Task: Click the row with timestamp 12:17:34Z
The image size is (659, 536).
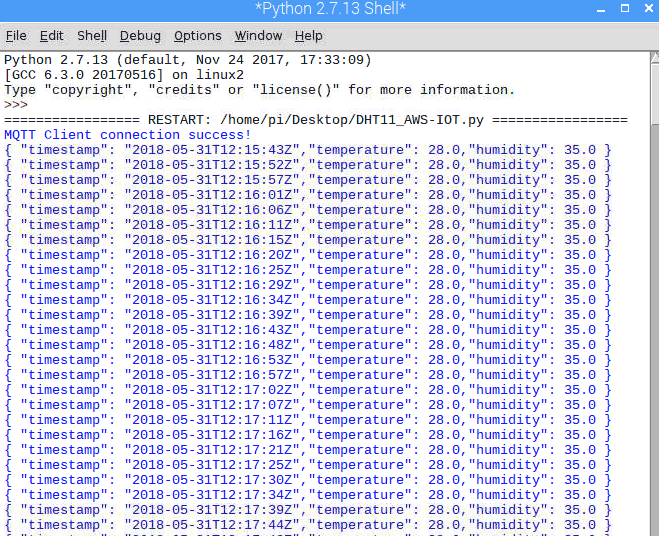Action: pyautogui.click(x=308, y=495)
